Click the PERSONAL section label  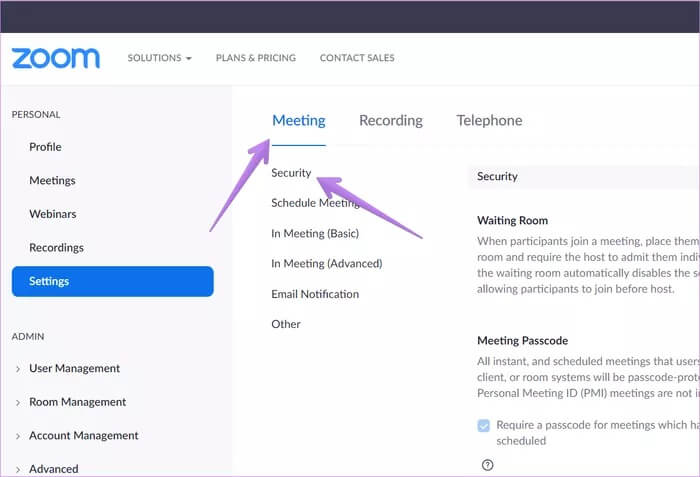36,115
